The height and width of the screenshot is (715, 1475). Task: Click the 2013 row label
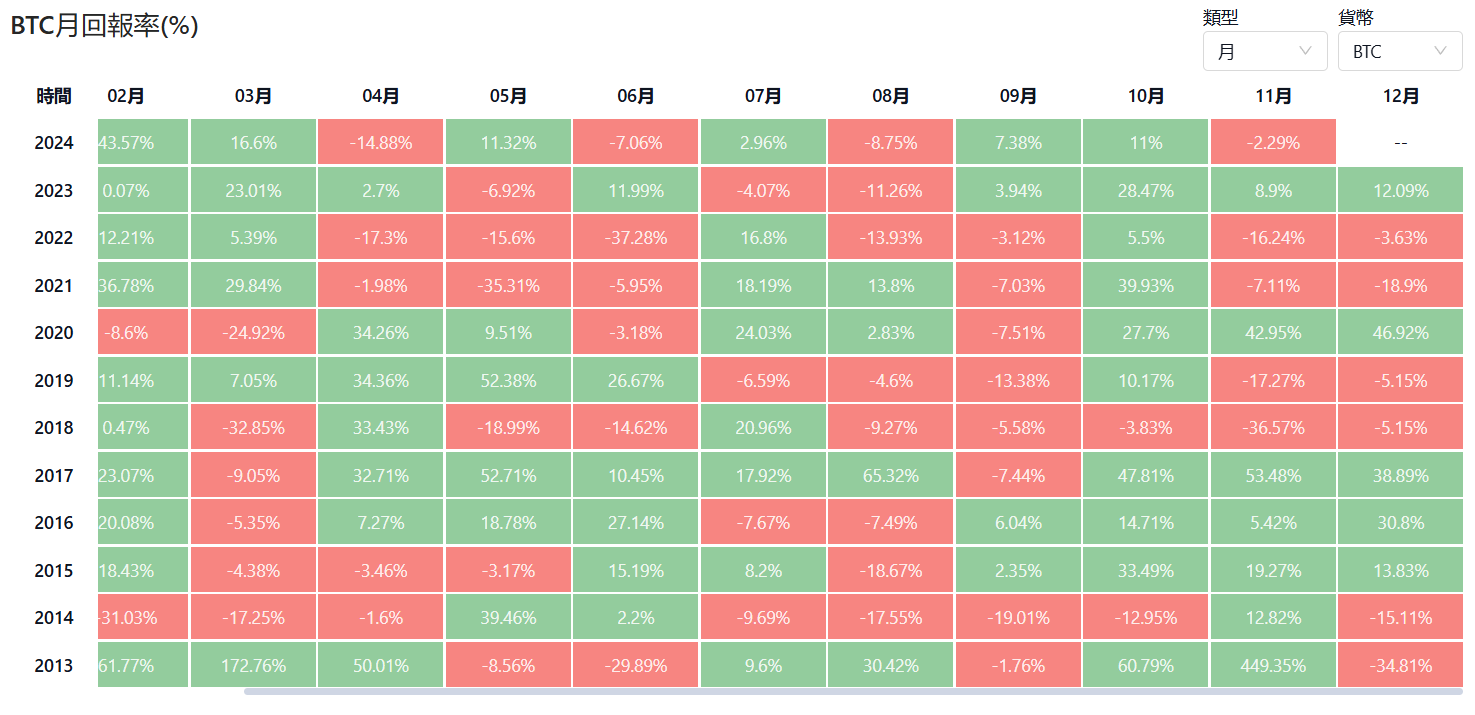point(54,665)
